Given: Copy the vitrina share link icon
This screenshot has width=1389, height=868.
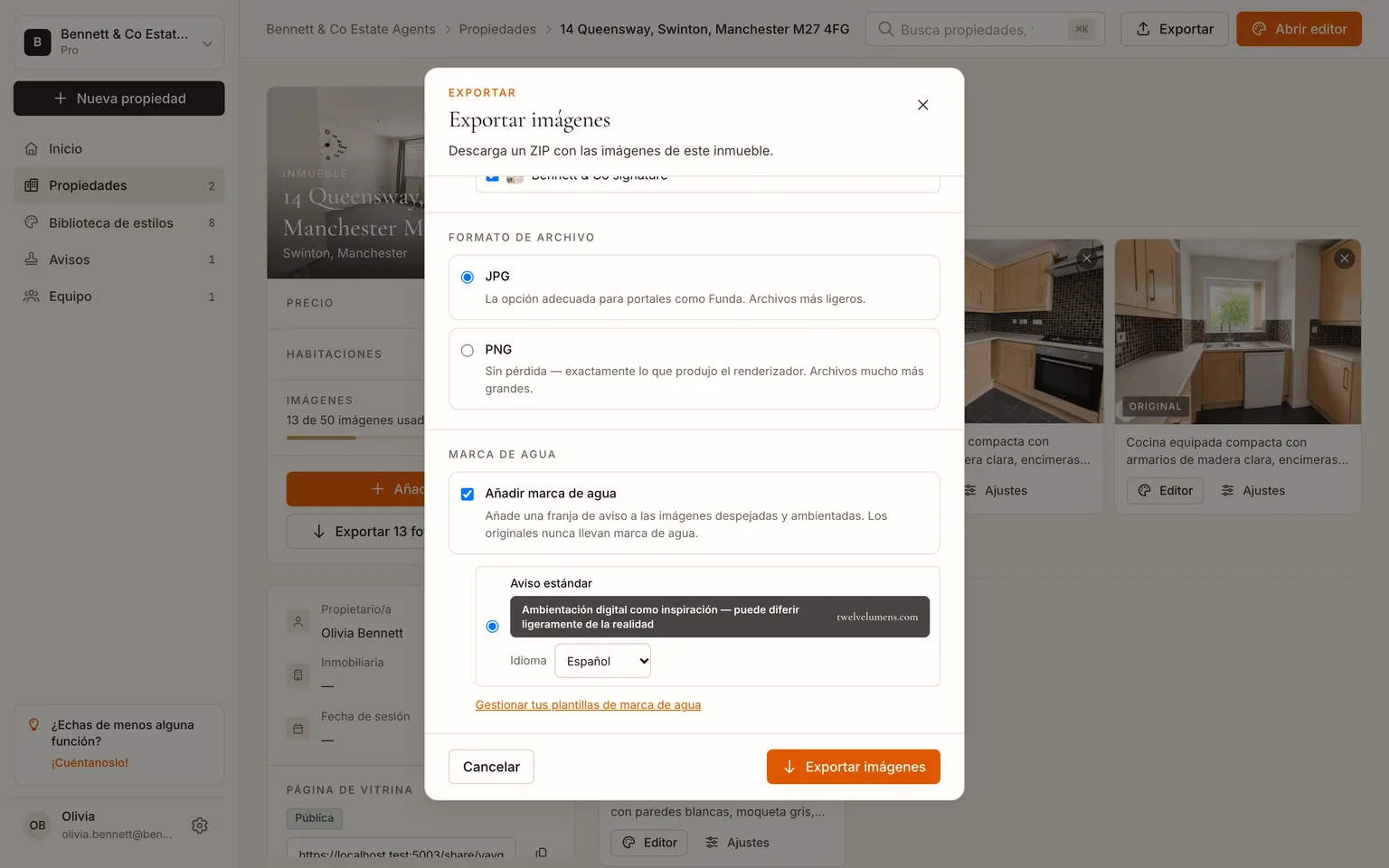Looking at the screenshot, I should tap(541, 854).
